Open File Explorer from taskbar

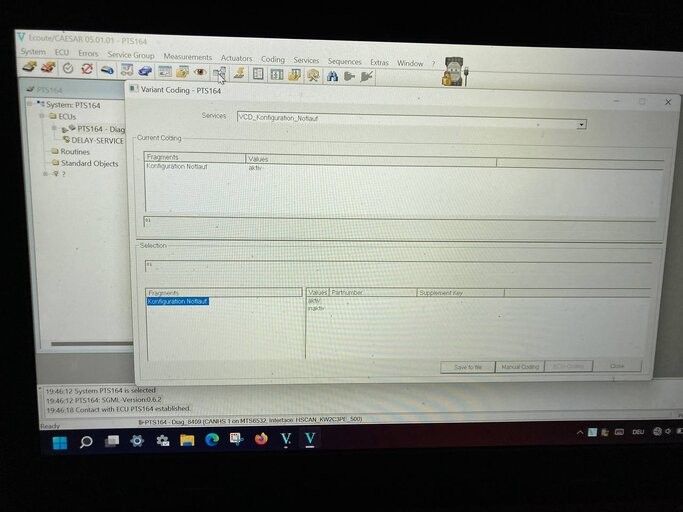tap(187, 440)
